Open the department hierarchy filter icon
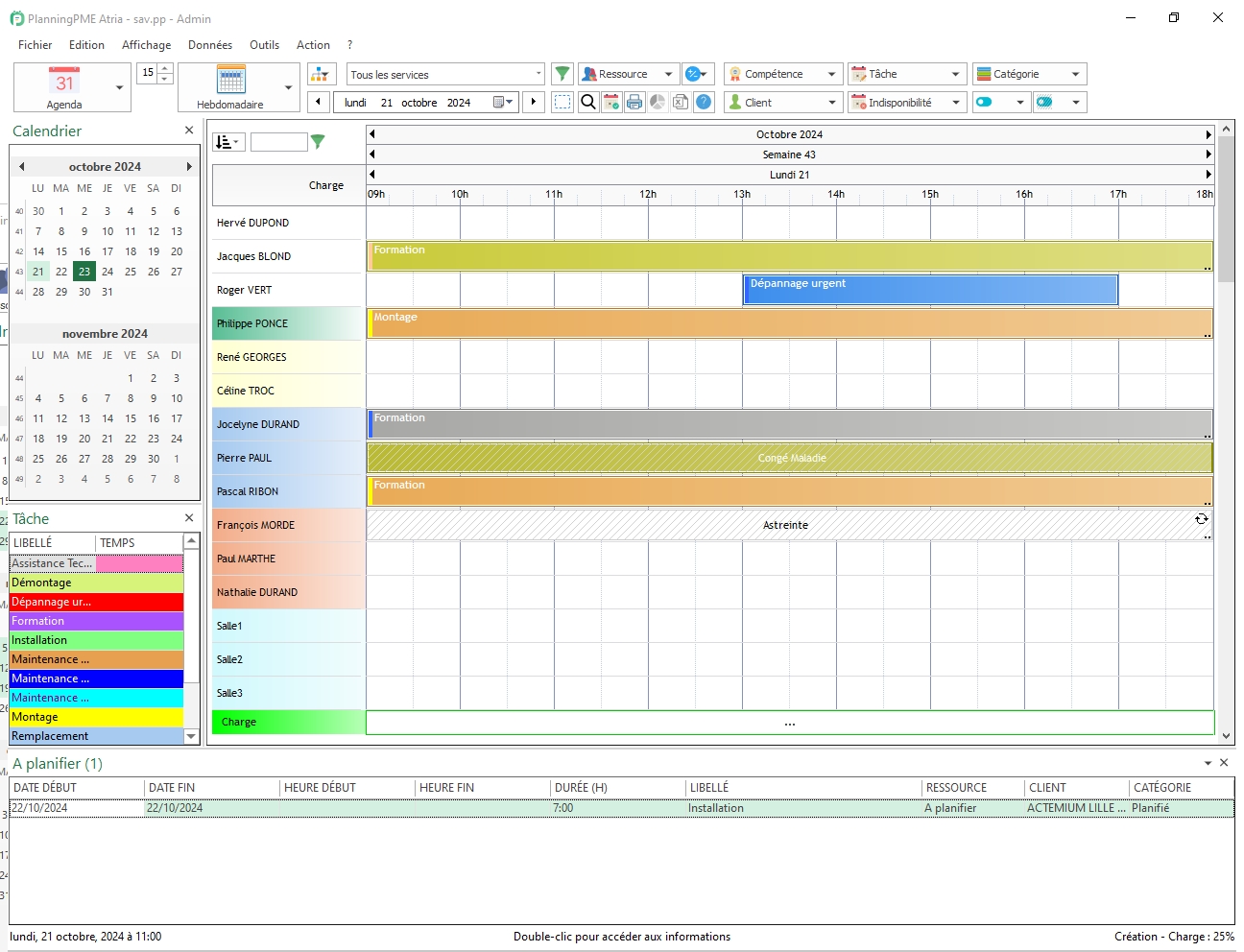 [x=322, y=74]
